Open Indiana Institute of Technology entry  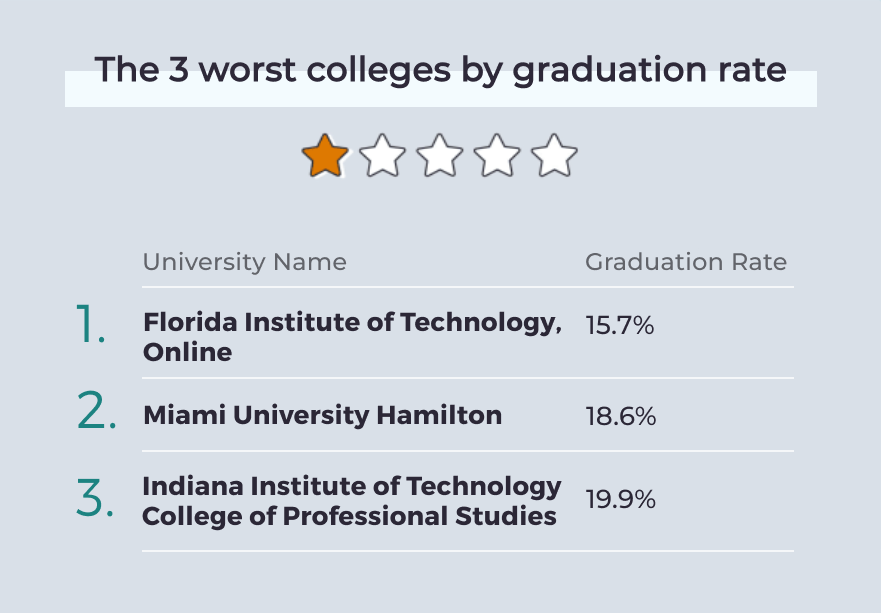[352, 486]
